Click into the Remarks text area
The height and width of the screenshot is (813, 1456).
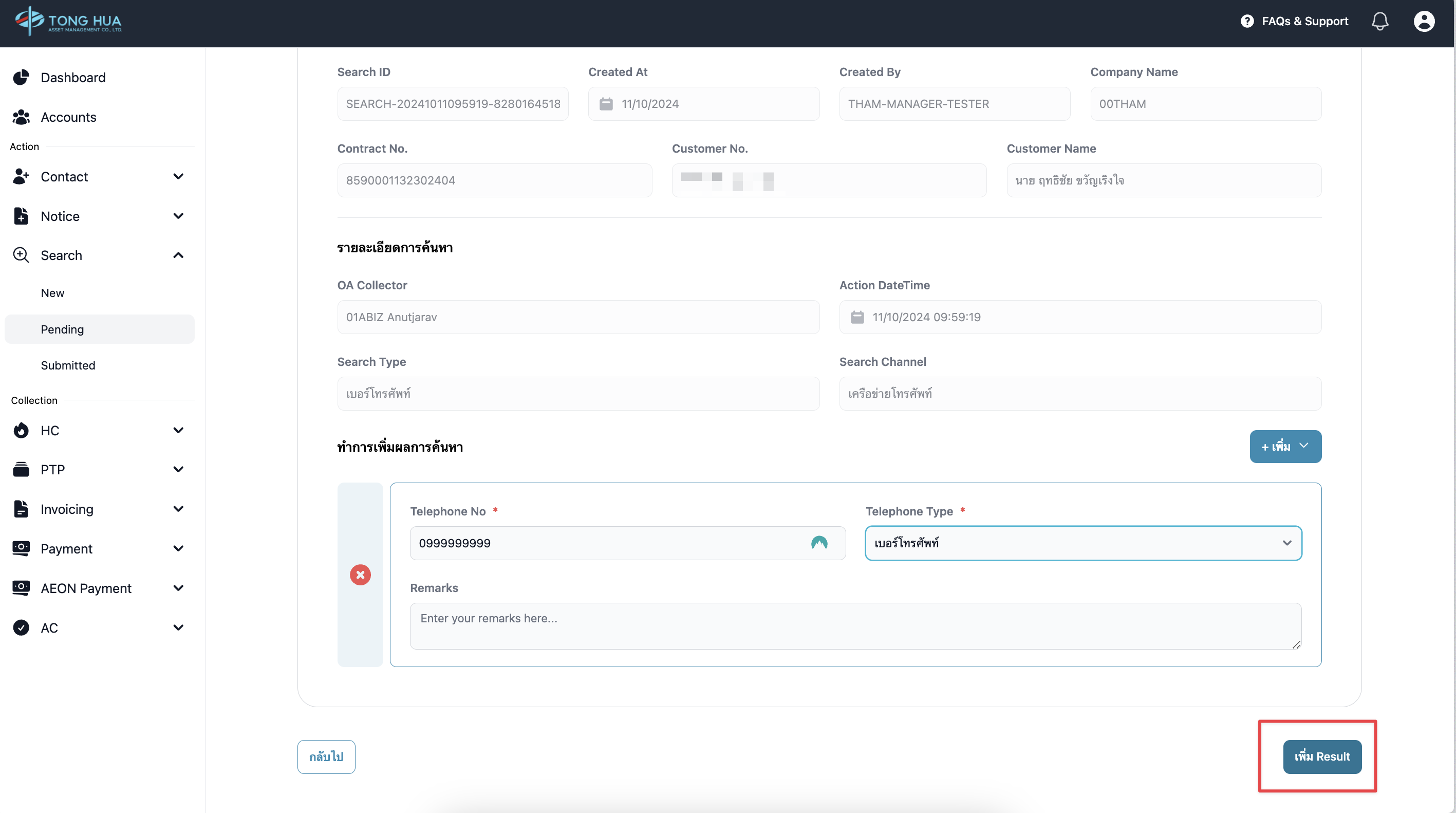point(855,625)
